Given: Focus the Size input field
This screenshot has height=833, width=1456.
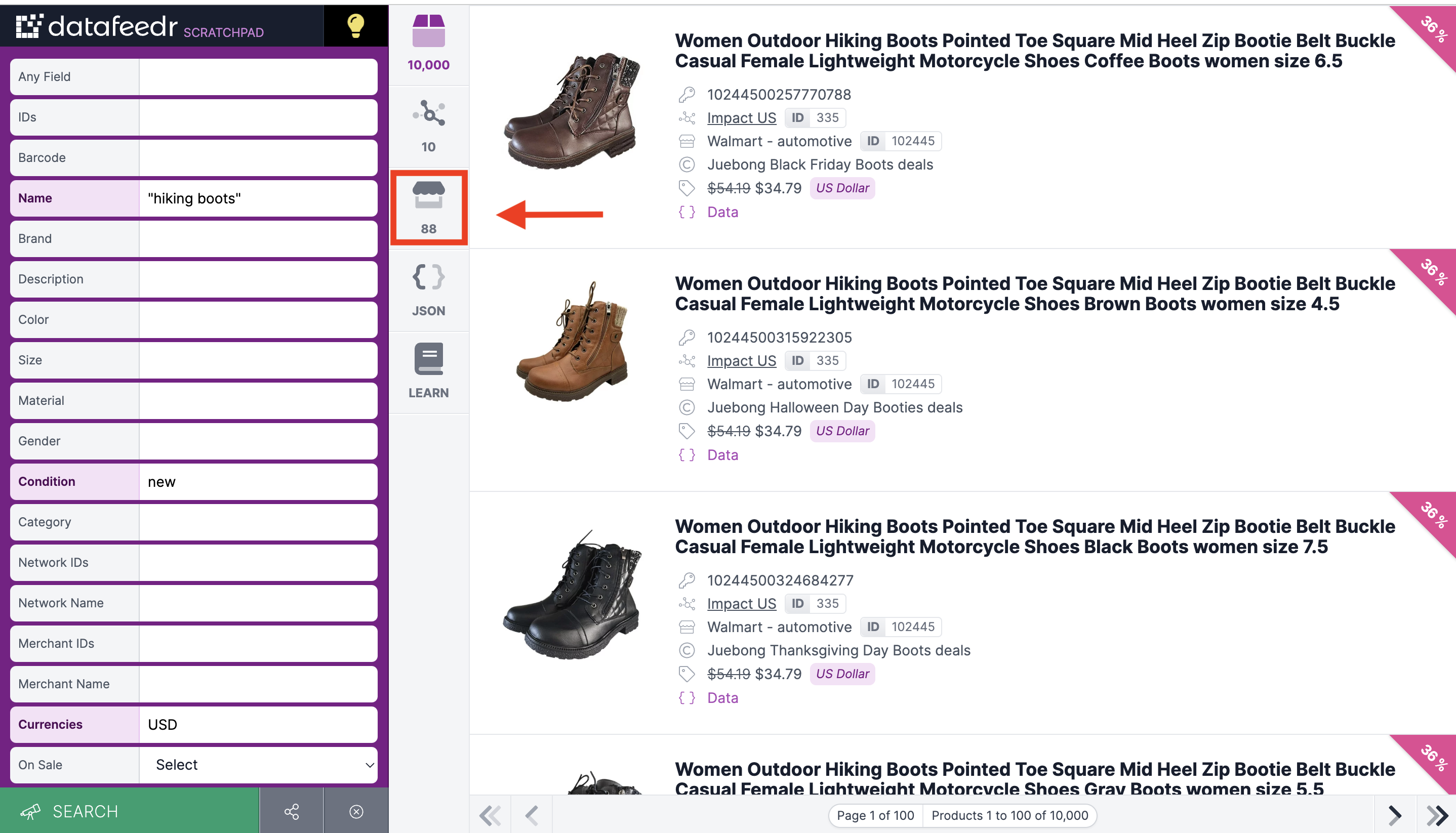Looking at the screenshot, I should pyautogui.click(x=258, y=360).
